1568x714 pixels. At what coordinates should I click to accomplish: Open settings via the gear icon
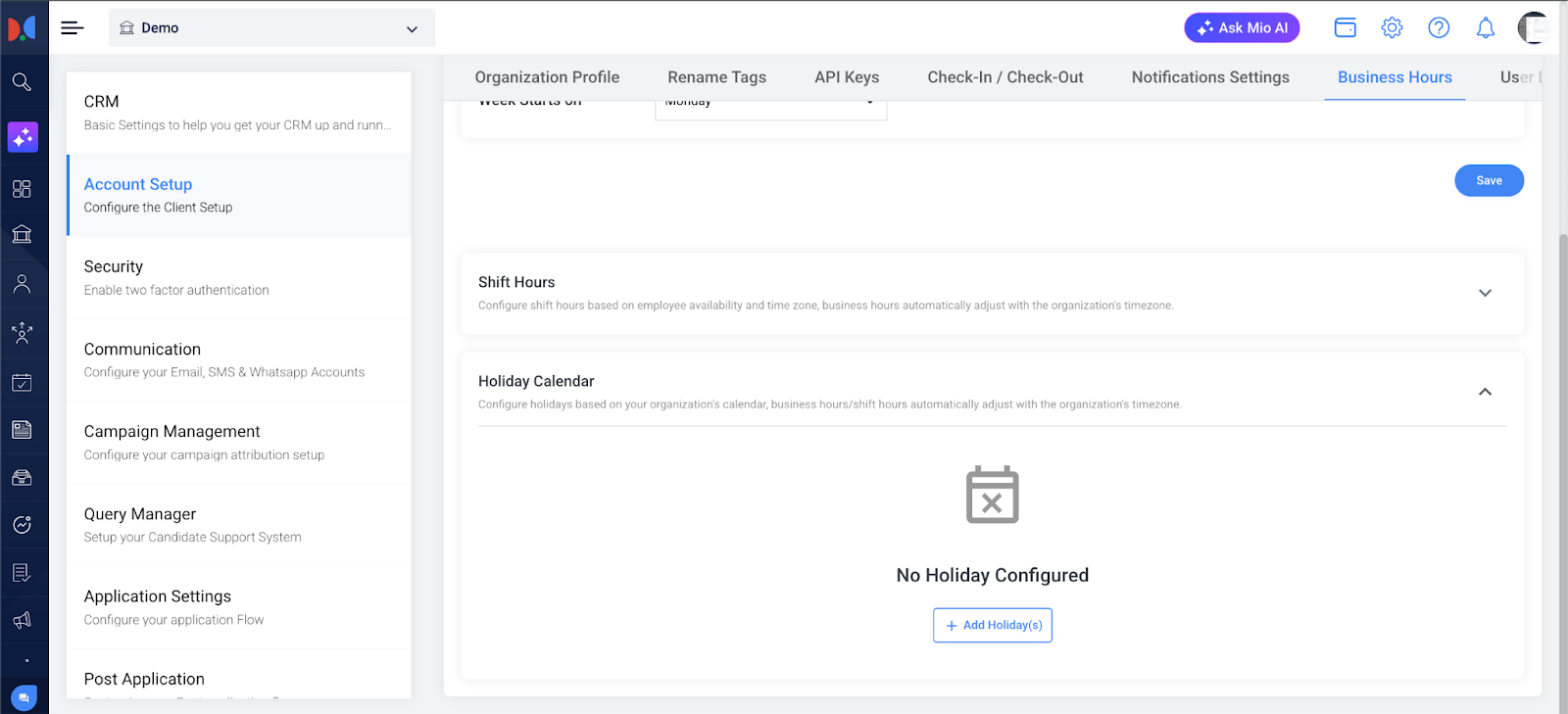1392,28
